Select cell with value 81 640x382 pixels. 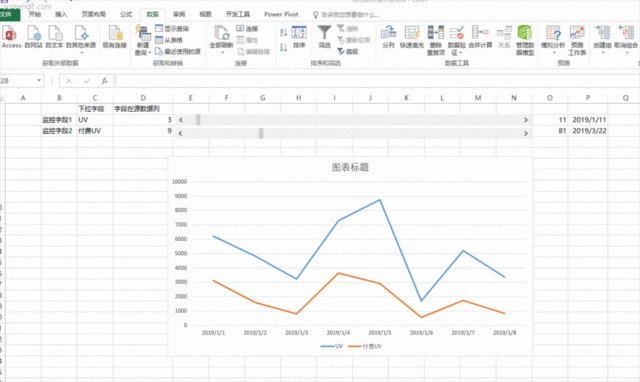tap(550, 131)
